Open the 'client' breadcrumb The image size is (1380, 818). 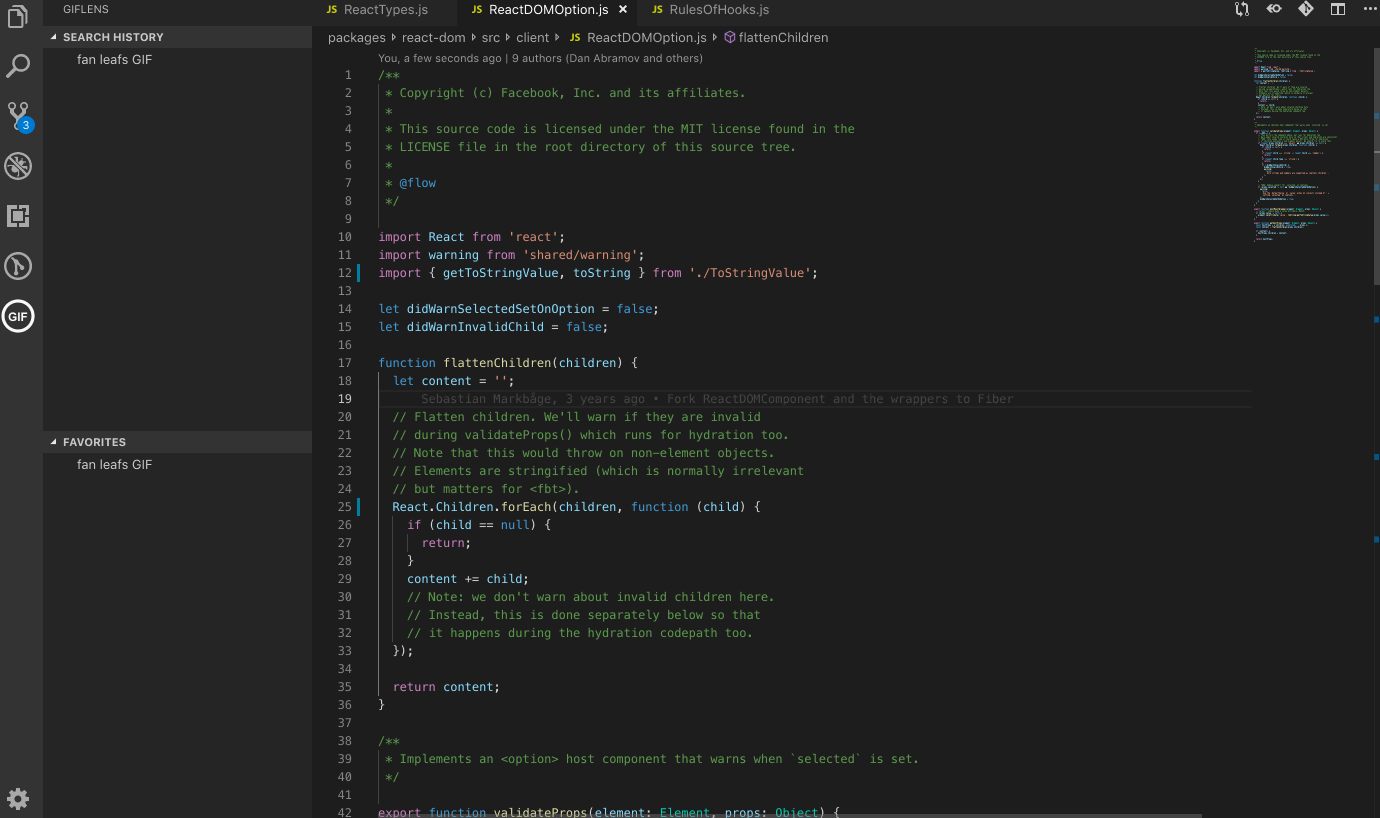click(x=533, y=38)
